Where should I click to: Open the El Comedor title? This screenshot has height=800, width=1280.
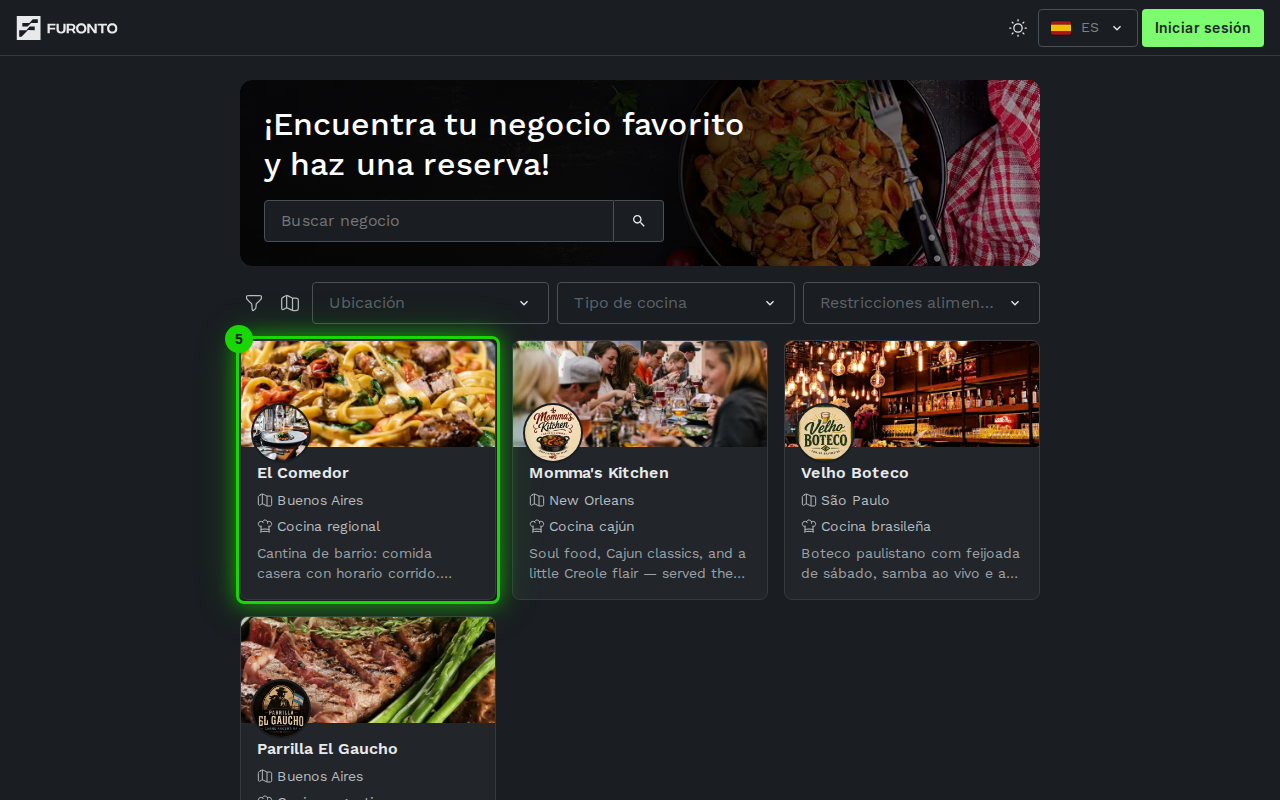coord(303,473)
